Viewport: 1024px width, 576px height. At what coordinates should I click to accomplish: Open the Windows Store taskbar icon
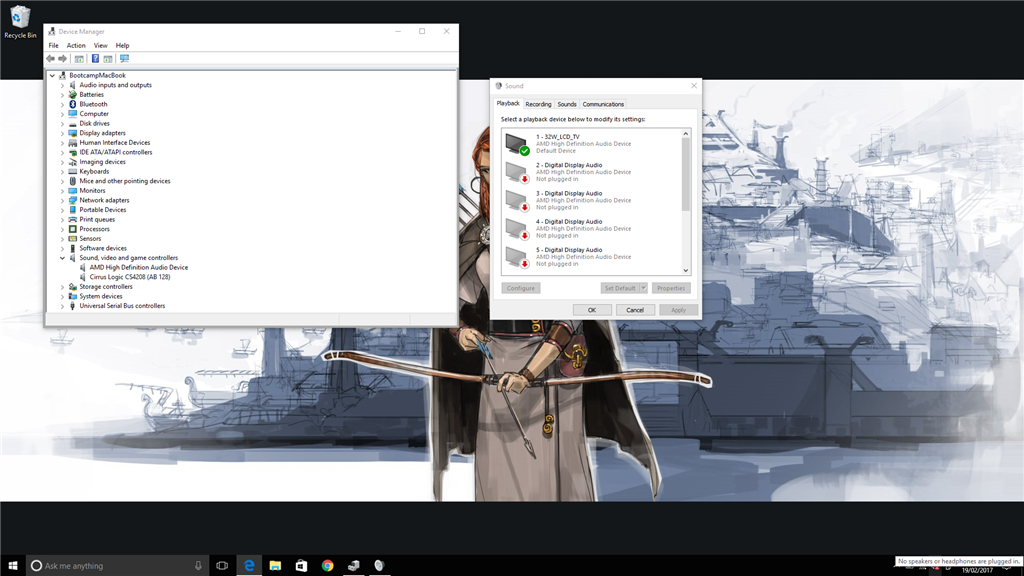point(301,566)
